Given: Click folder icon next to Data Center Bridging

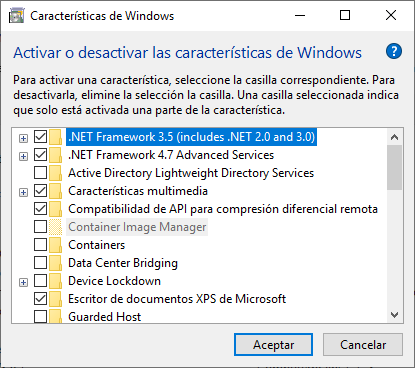Looking at the screenshot, I should (x=55, y=263).
